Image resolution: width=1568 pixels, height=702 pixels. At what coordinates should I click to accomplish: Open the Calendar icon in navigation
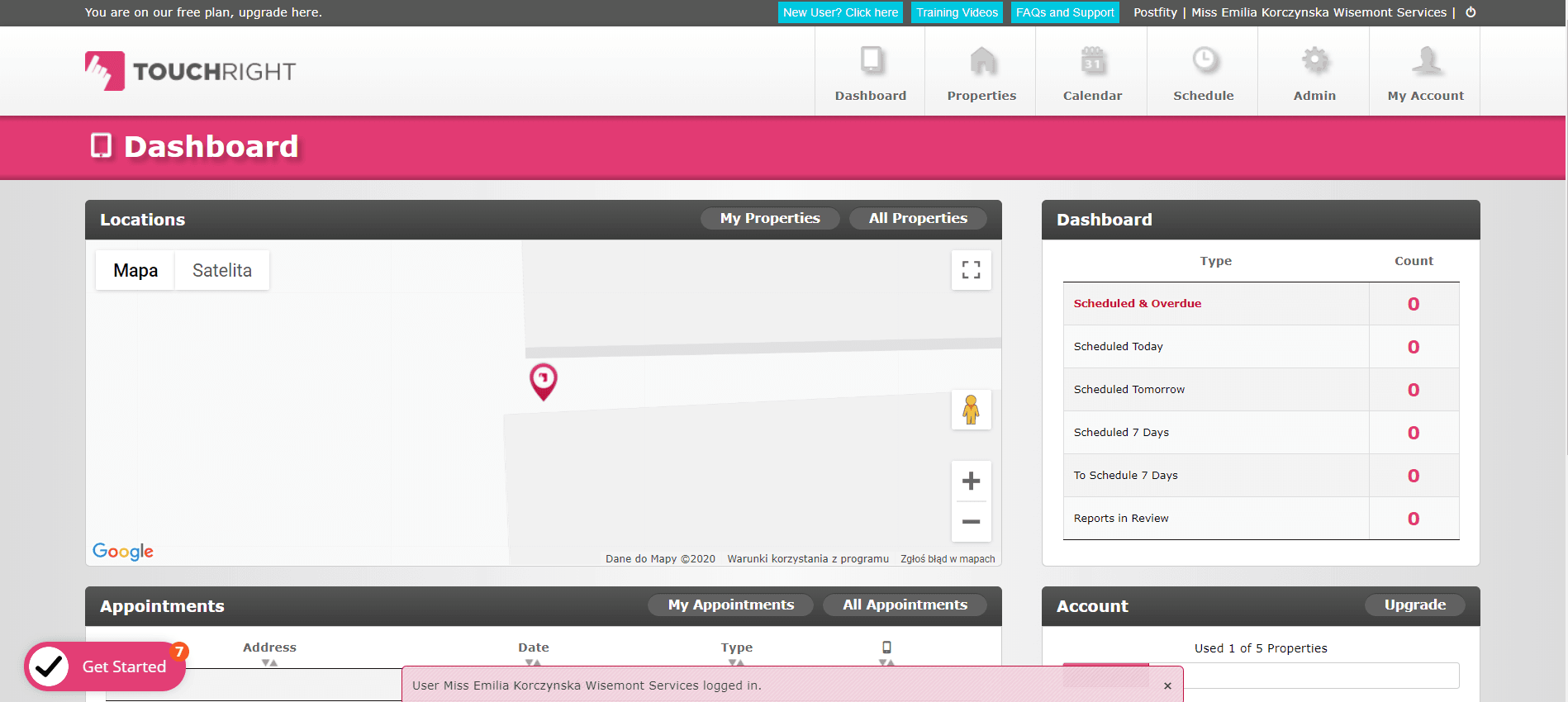(1092, 61)
